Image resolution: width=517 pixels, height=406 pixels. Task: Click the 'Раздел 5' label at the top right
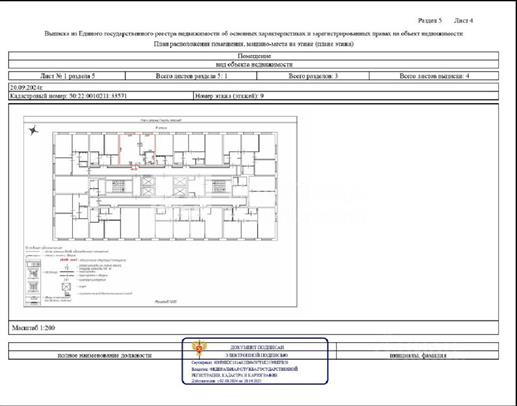coord(430,21)
